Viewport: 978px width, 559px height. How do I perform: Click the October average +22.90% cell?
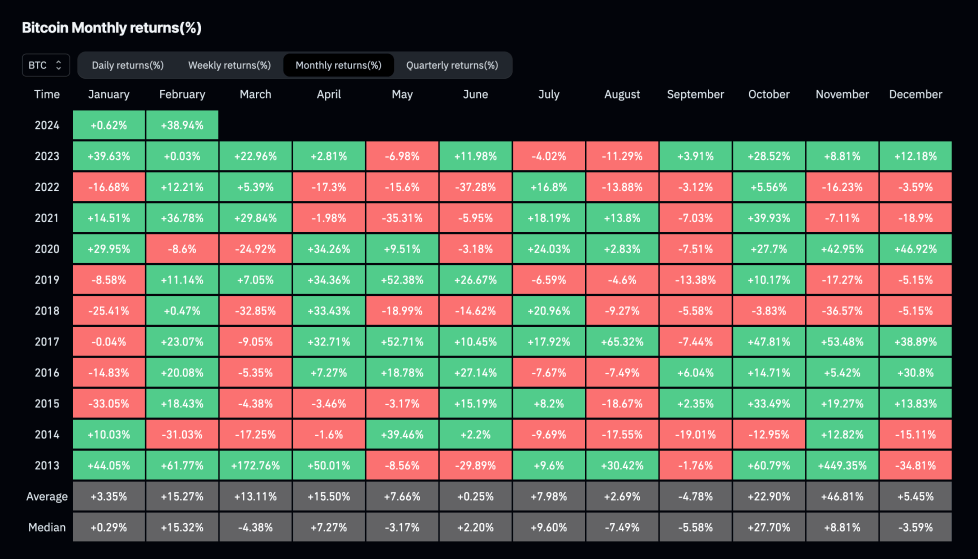pyautogui.click(x=769, y=497)
